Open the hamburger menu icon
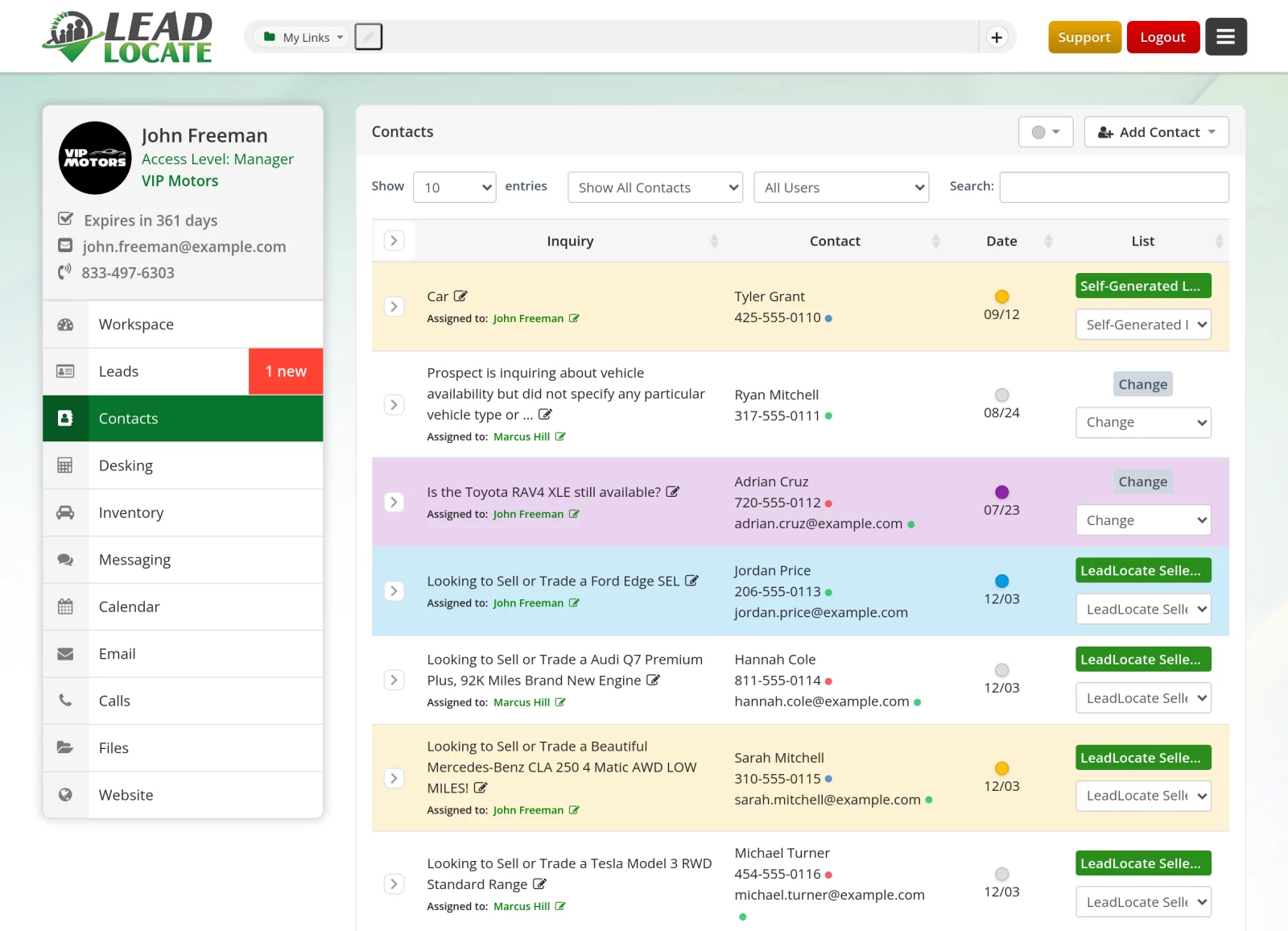The height and width of the screenshot is (931, 1288). pos(1225,37)
